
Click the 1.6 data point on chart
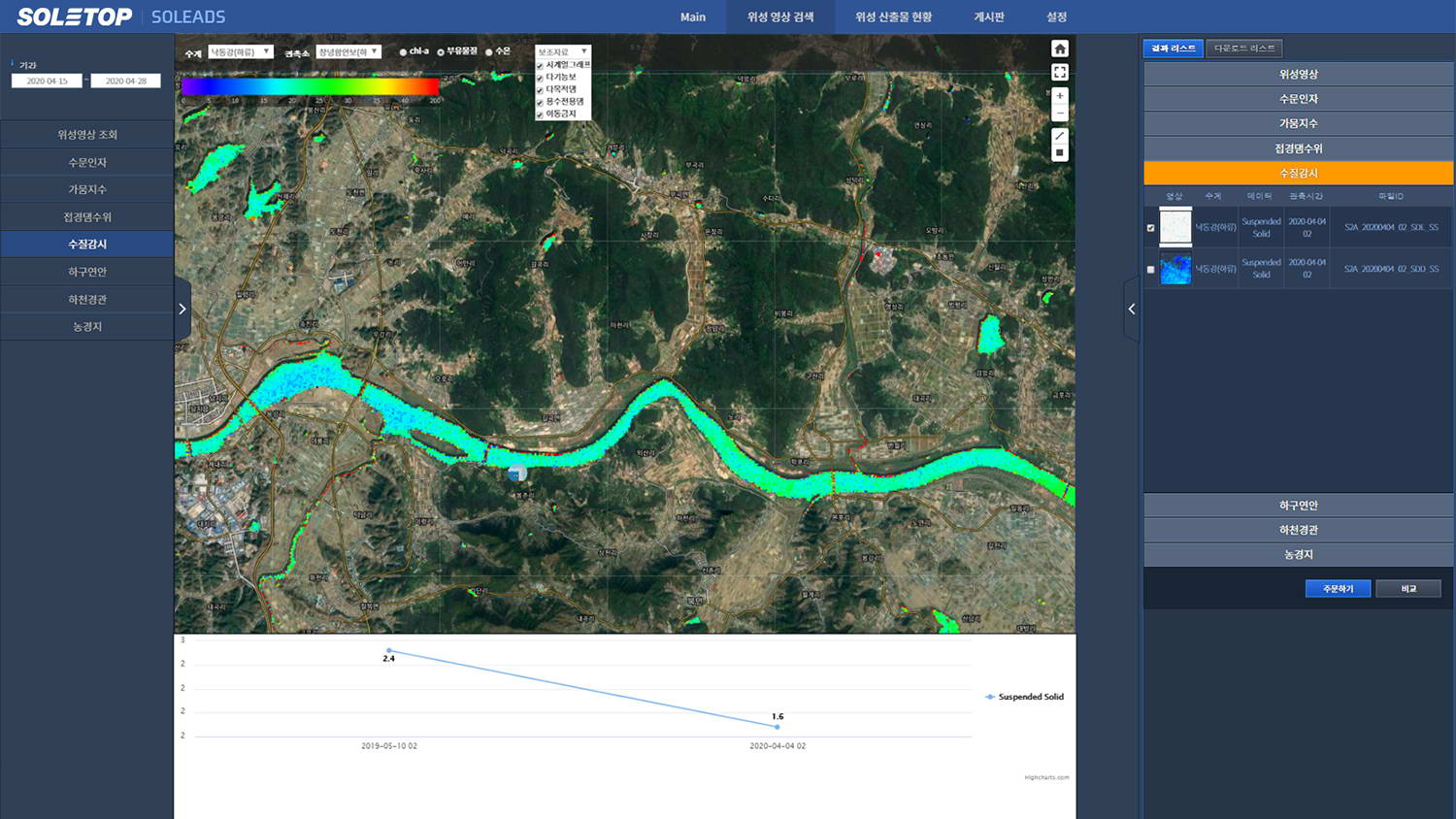click(x=778, y=727)
